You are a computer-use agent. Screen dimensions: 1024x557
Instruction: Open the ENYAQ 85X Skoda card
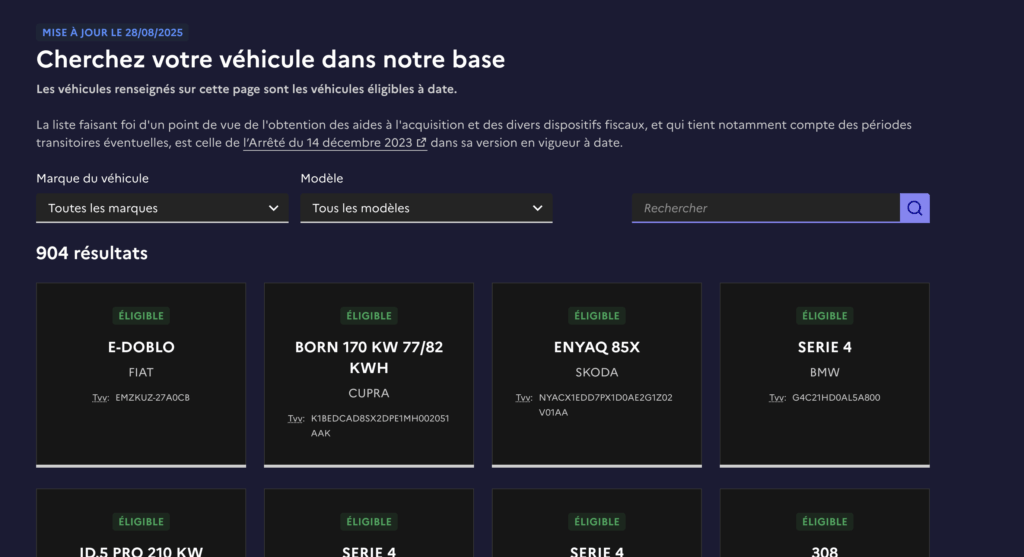pos(597,375)
